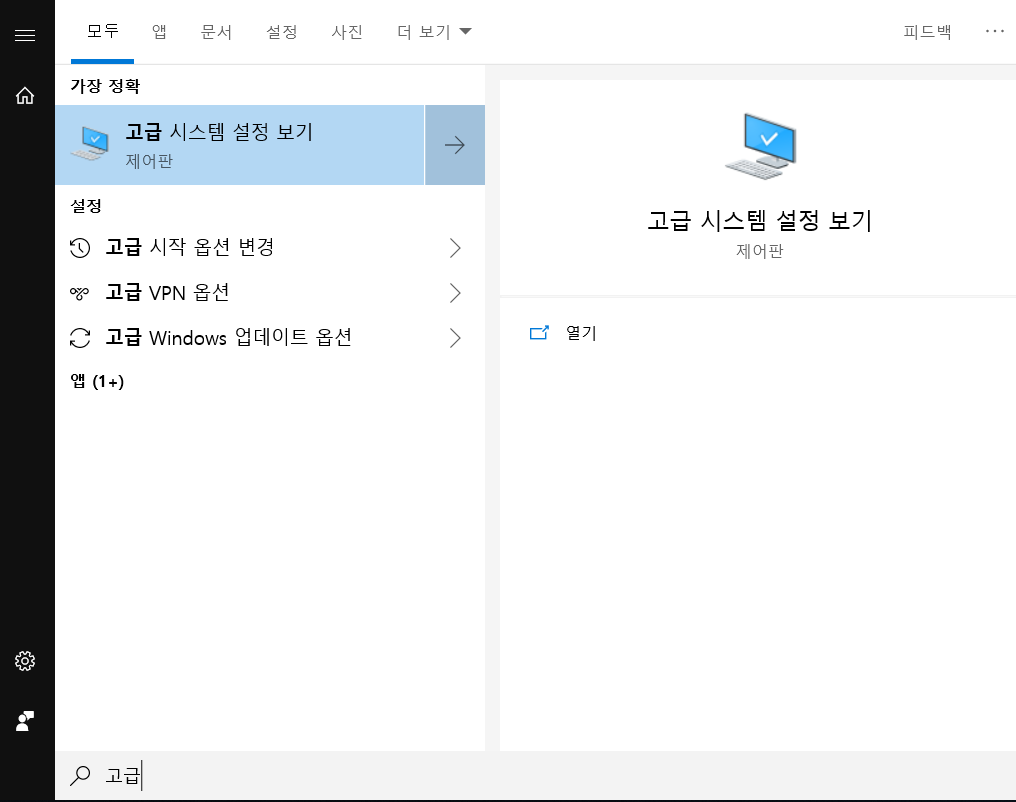Click the 설정 section heading in results

[86, 205]
